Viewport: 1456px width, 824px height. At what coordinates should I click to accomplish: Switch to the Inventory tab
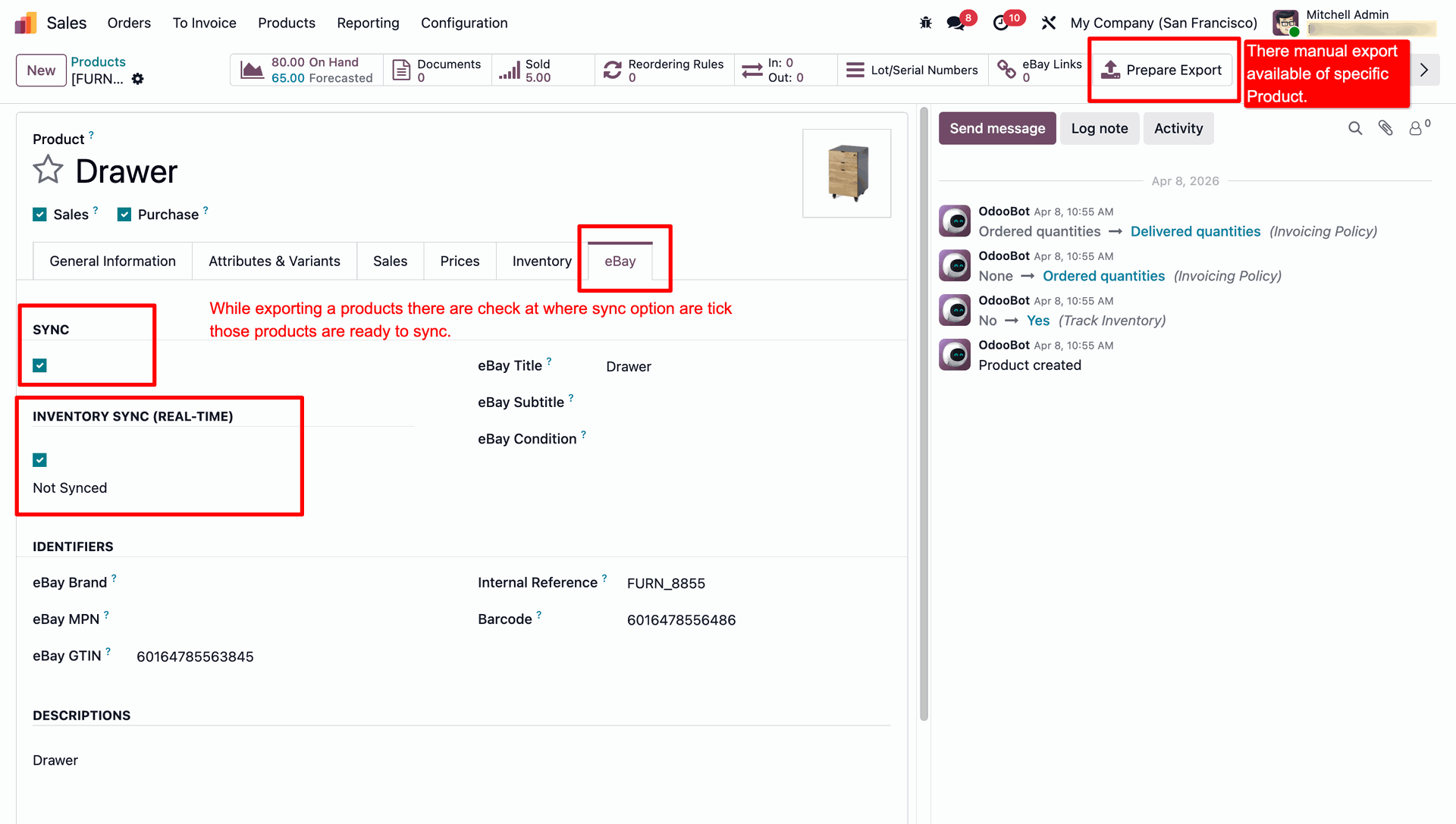(x=541, y=261)
